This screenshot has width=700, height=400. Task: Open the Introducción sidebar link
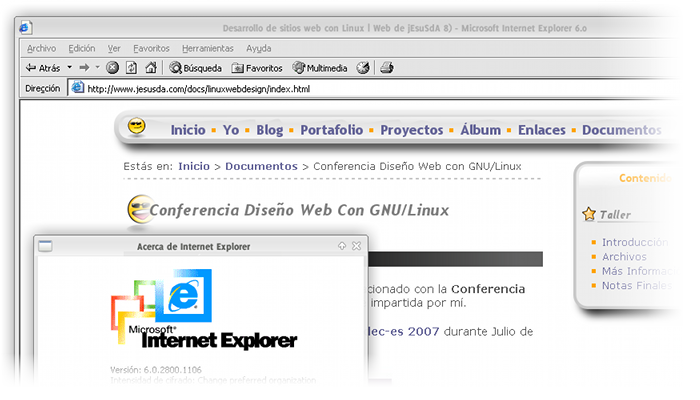635,242
